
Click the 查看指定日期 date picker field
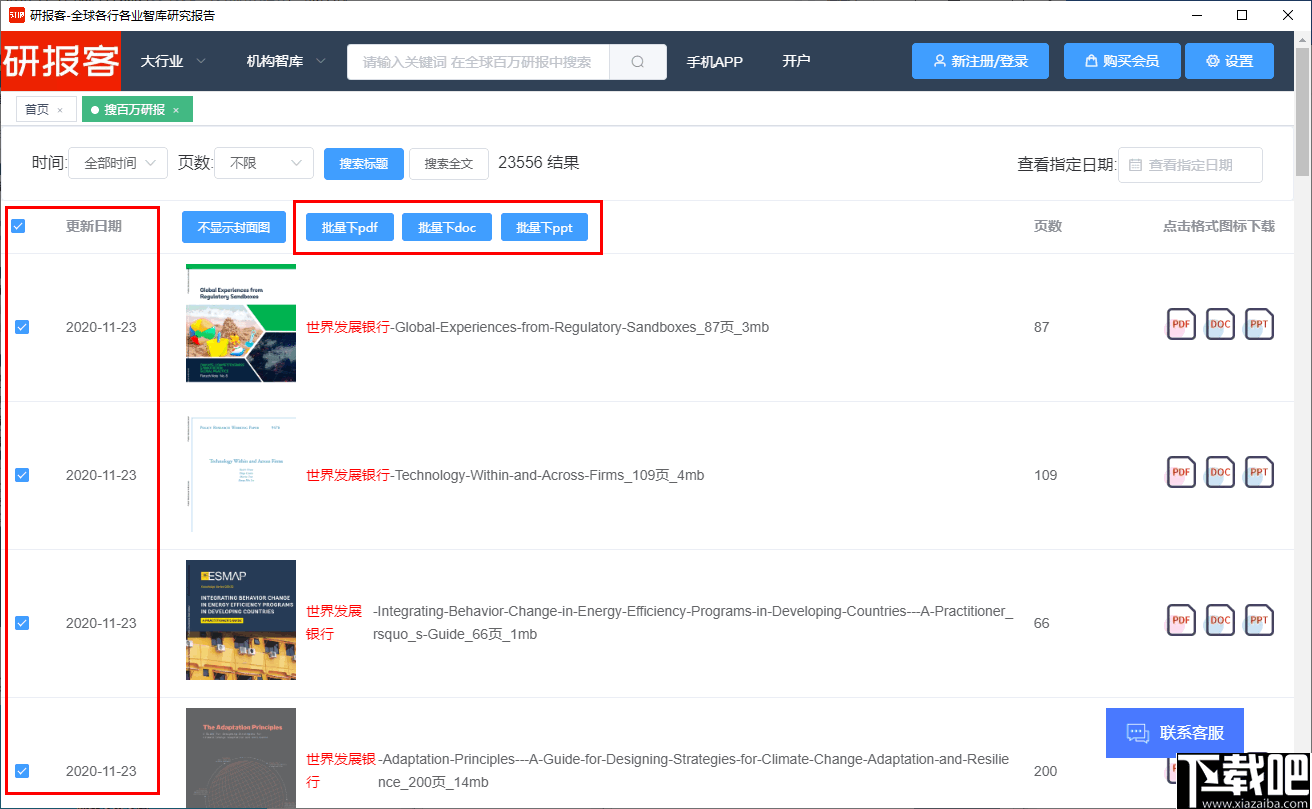click(1190, 165)
